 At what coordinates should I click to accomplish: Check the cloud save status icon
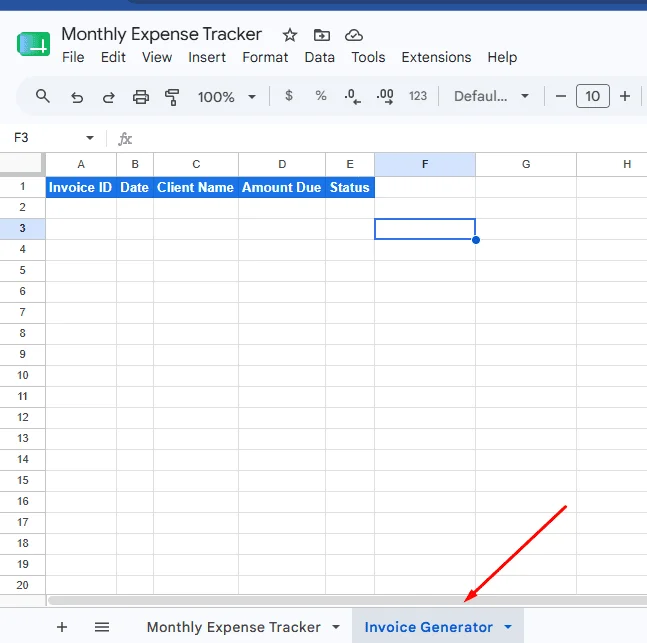pos(354,35)
